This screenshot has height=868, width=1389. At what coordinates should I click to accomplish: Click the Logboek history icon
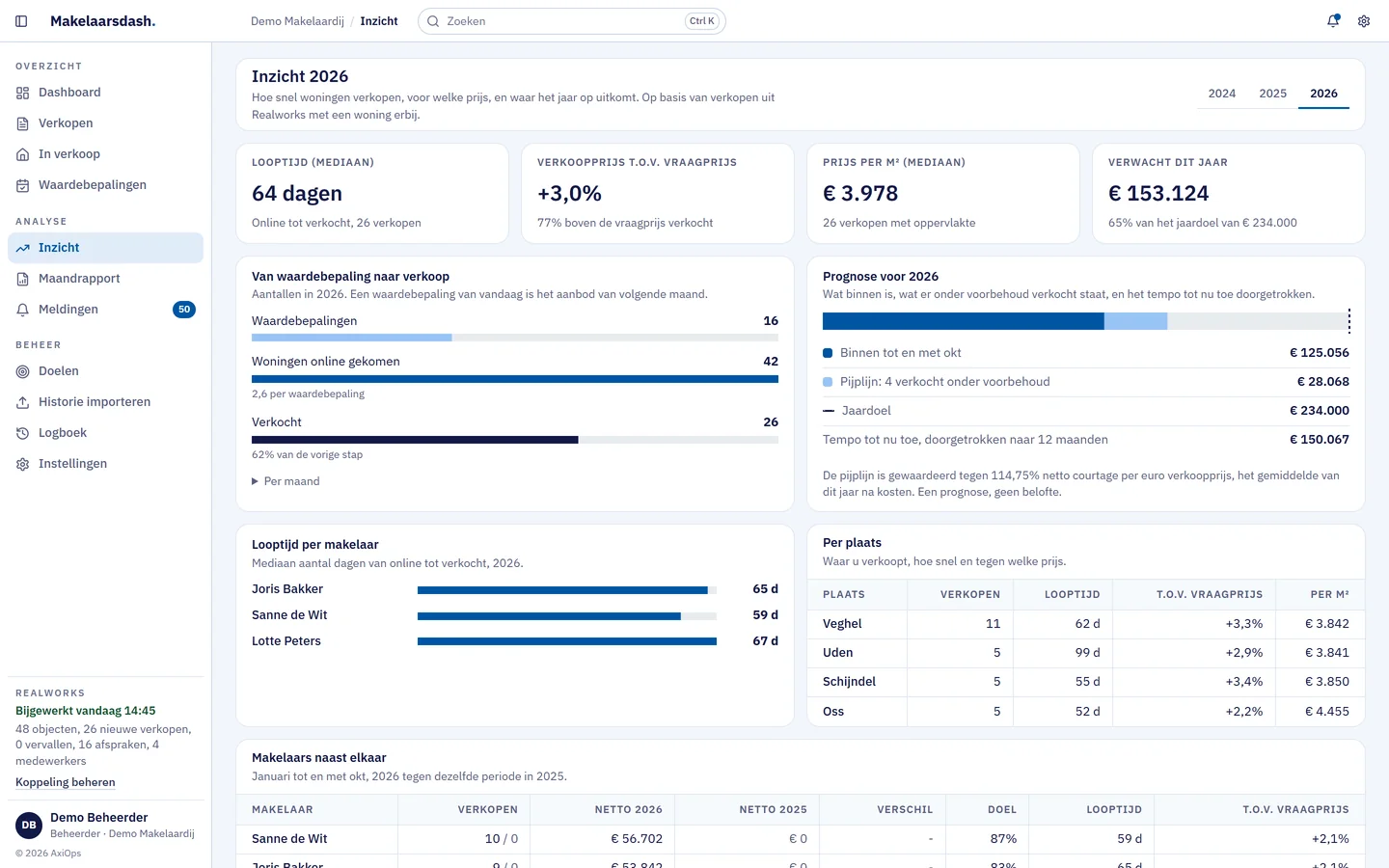click(22, 433)
